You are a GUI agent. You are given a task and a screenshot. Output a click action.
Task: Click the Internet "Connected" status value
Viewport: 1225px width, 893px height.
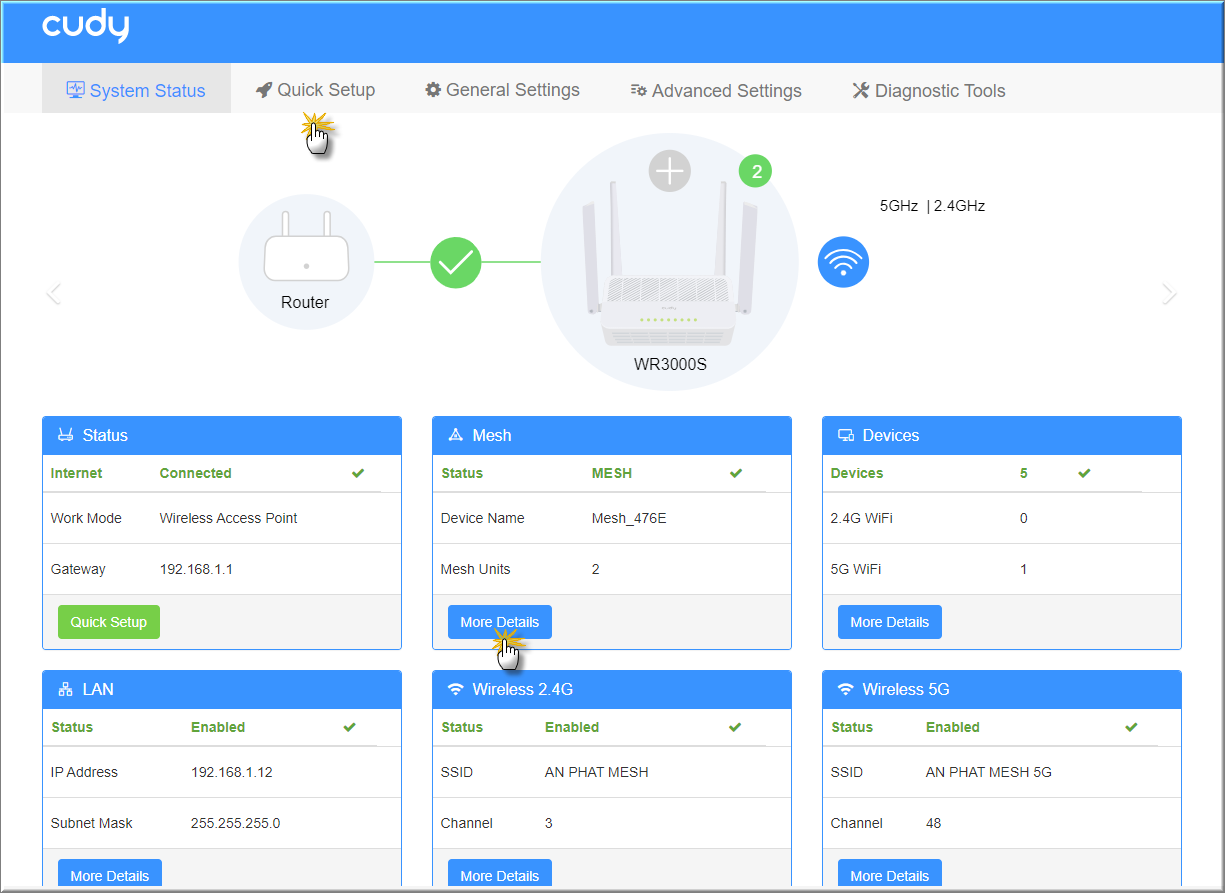(196, 474)
